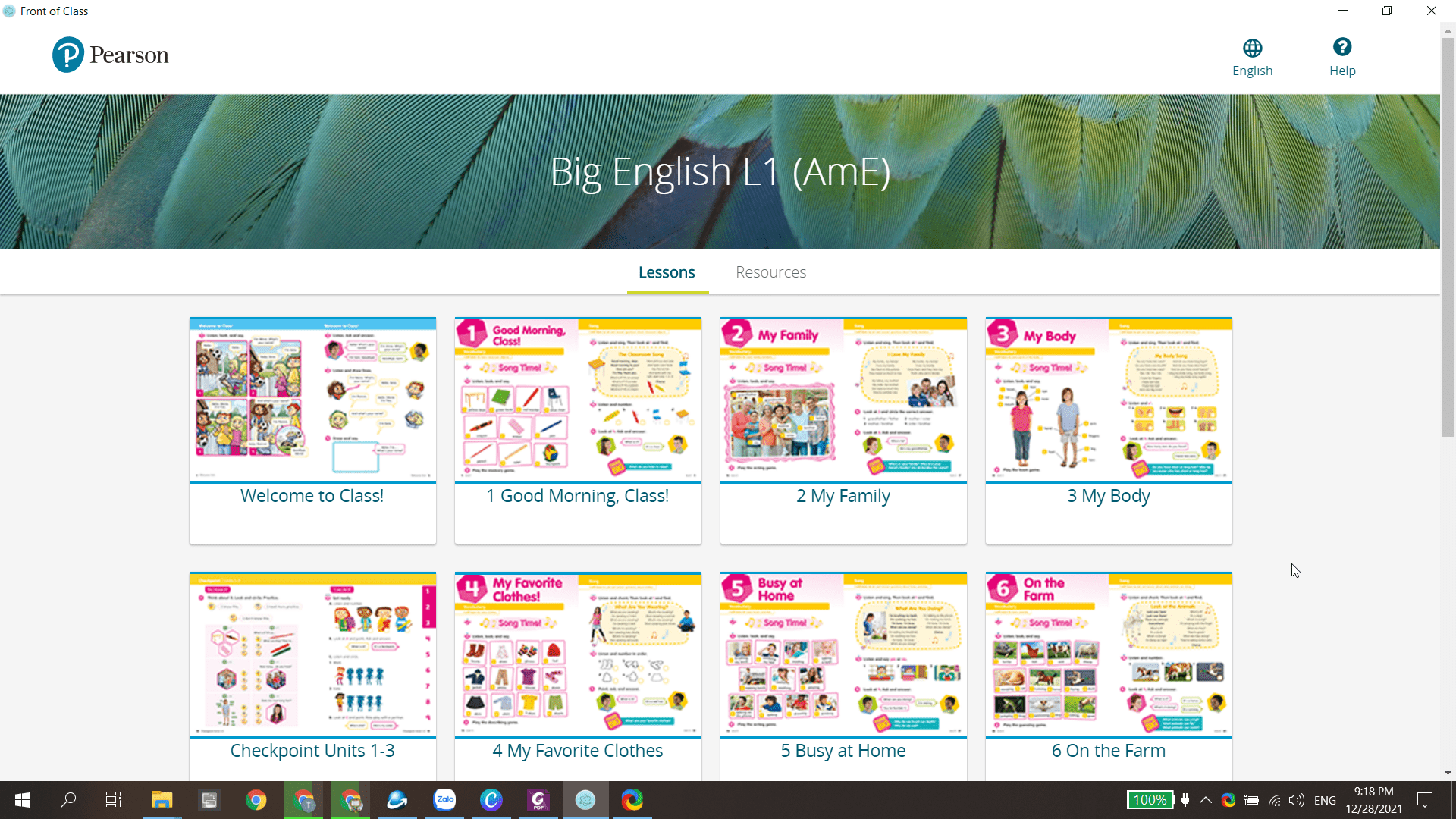
Task: Open Google Chrome from the taskbar
Action: coord(256,800)
